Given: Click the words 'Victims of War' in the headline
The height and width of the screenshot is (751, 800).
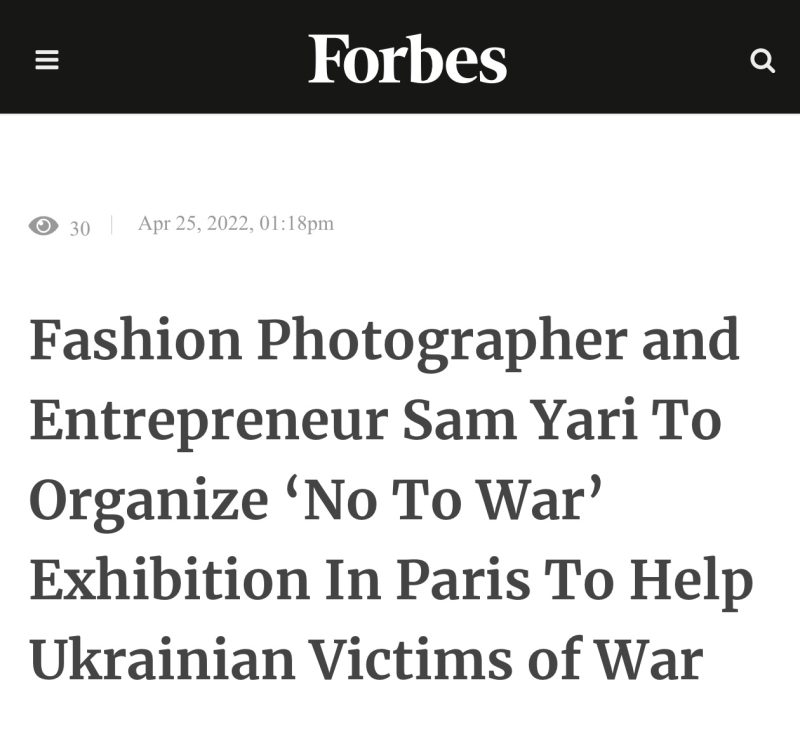Looking at the screenshot, I should 505,660.
